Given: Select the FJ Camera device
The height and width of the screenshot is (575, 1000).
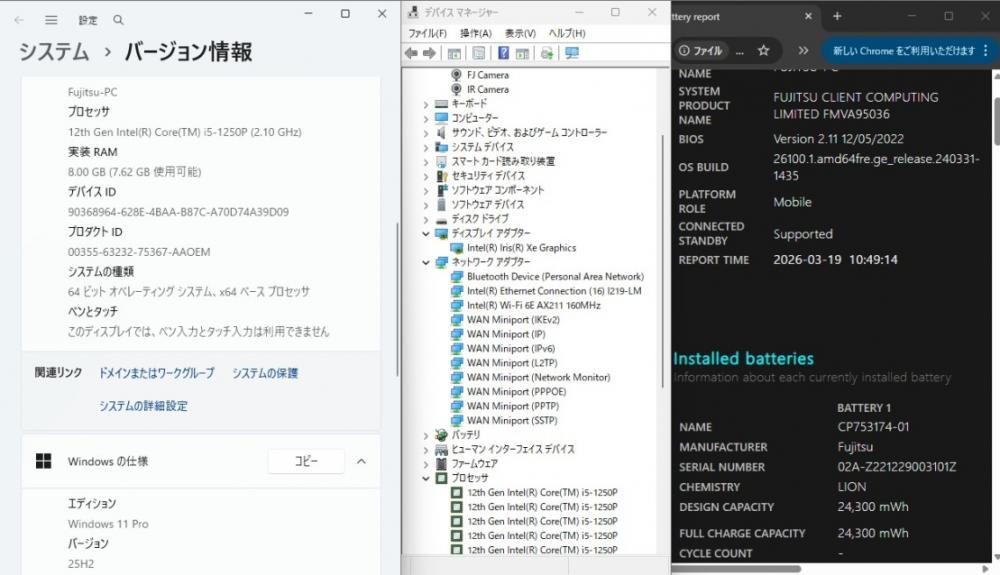Looking at the screenshot, I should pyautogui.click(x=488, y=75).
